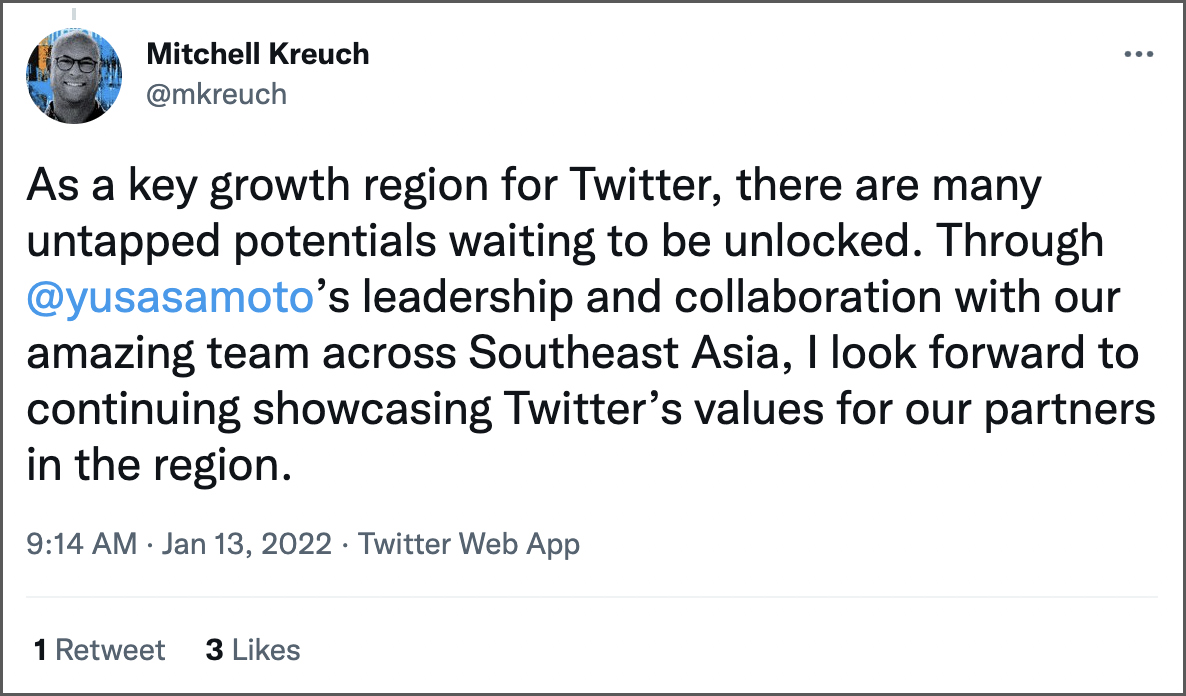Open the @yusasamoto mention link
1186x696 pixels.
point(170,298)
